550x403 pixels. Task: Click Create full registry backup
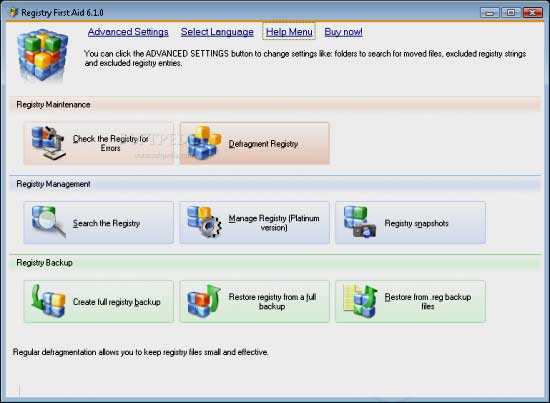[x=99, y=301]
